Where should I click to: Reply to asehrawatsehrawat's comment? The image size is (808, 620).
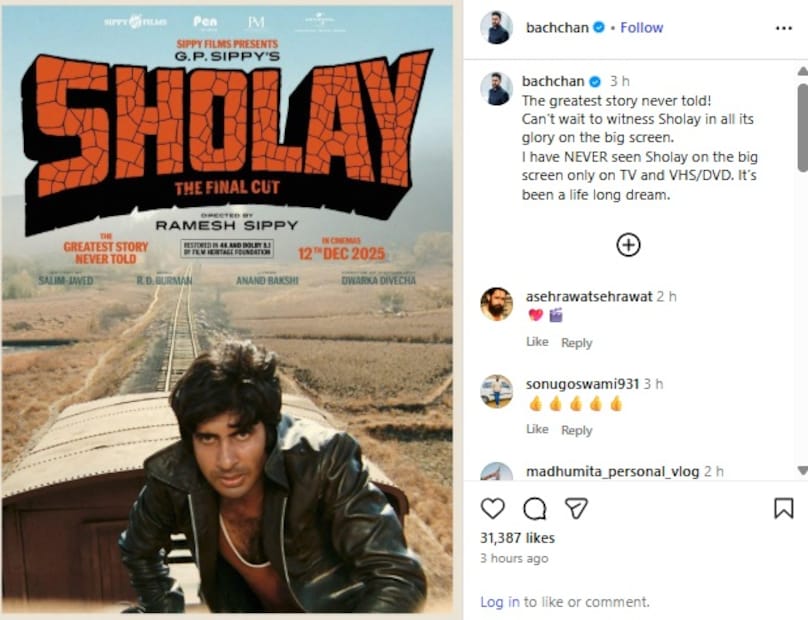[x=577, y=343]
